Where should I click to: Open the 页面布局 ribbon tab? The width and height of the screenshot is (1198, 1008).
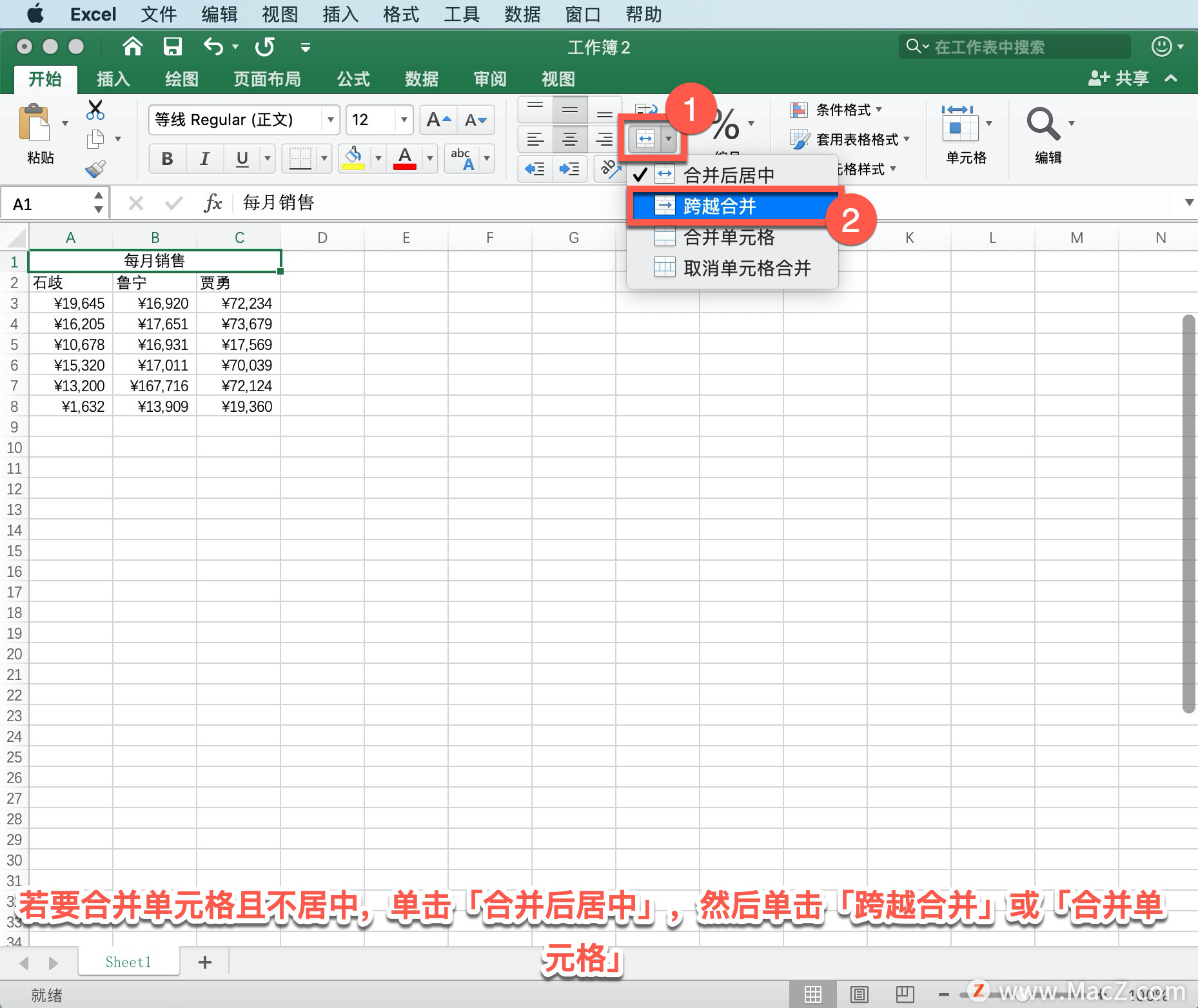point(267,79)
